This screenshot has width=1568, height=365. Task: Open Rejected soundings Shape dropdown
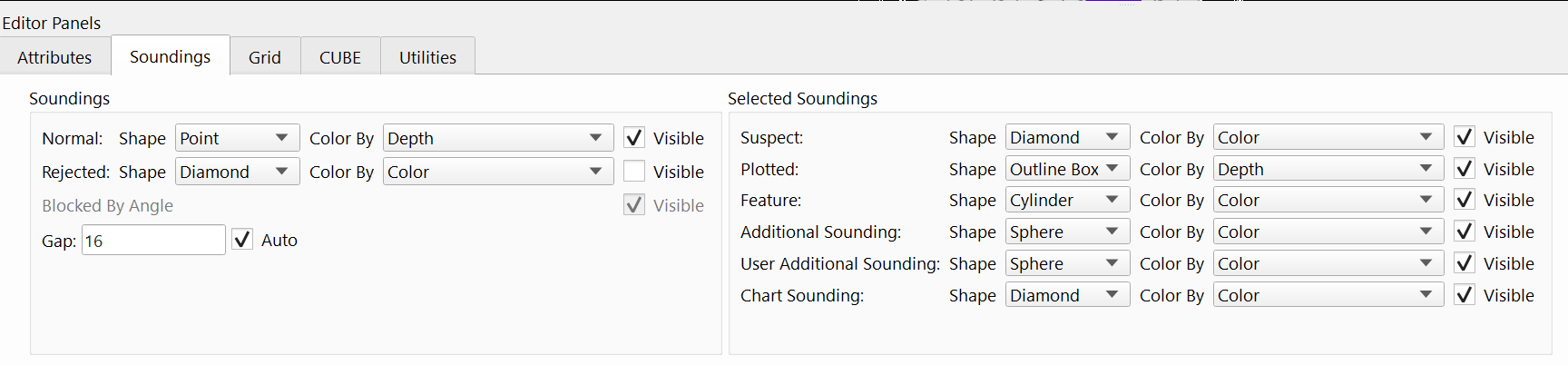(237, 172)
